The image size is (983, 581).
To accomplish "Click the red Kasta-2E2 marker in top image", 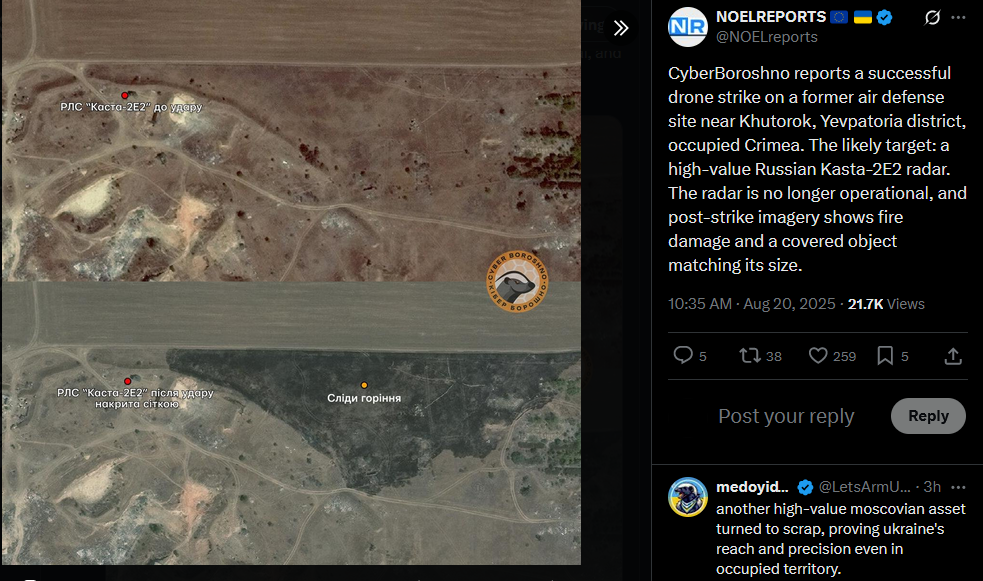I will (125, 95).
